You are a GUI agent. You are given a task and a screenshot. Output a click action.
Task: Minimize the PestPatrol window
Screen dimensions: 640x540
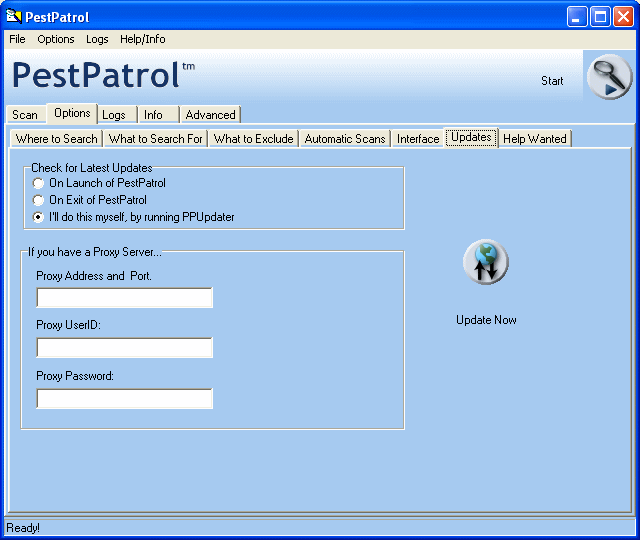click(x=577, y=17)
